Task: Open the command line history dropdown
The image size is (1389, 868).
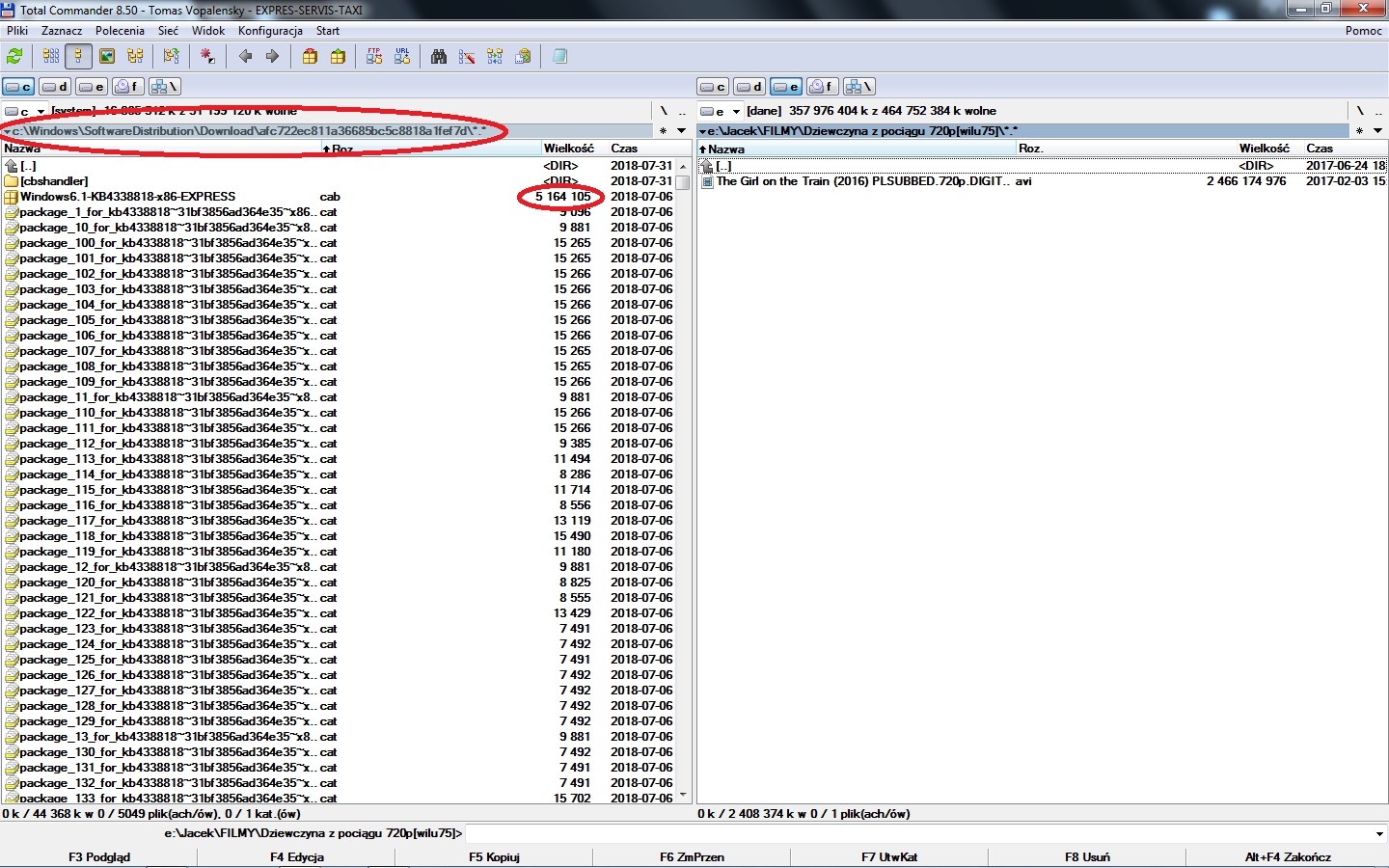Action: click(x=1379, y=834)
